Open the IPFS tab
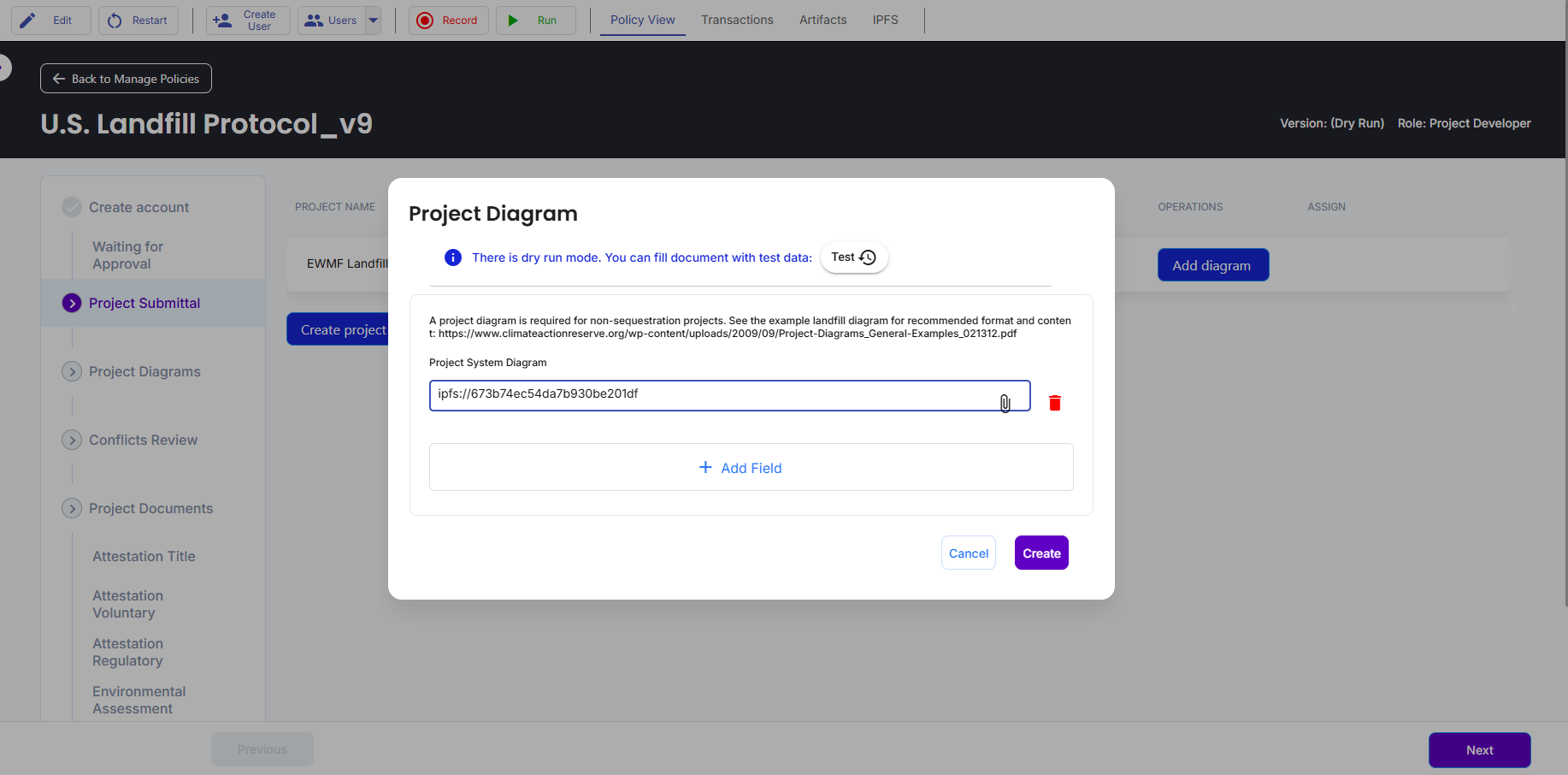Viewport: 1568px width, 775px height. coord(885,20)
